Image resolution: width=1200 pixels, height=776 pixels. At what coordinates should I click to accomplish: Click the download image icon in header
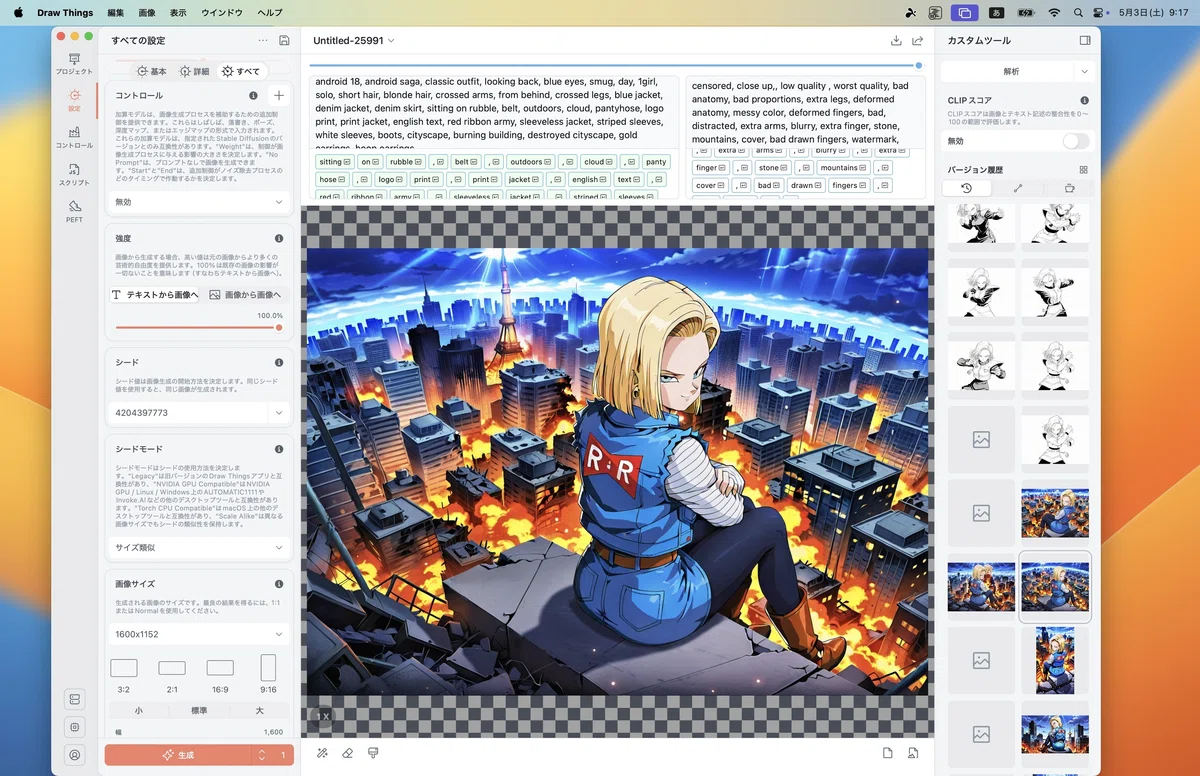coord(896,41)
